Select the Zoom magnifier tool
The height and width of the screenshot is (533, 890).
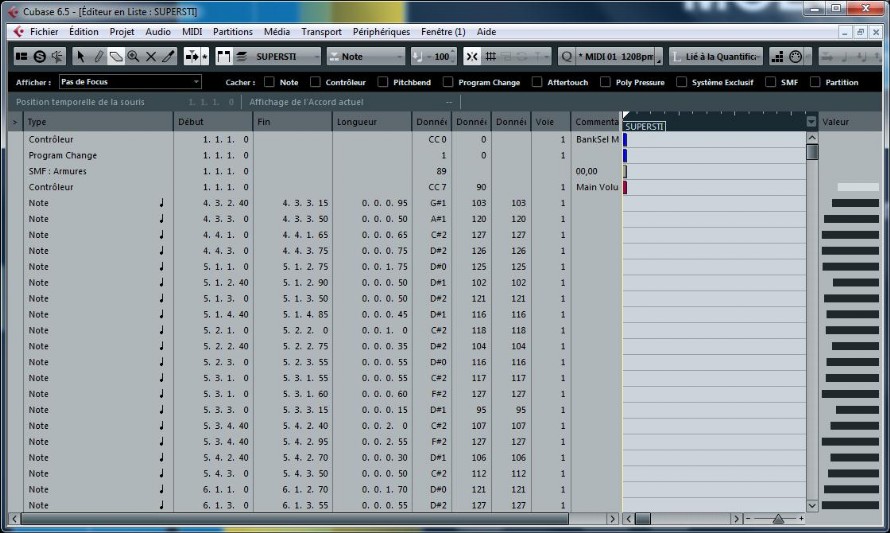pyautogui.click(x=133, y=56)
